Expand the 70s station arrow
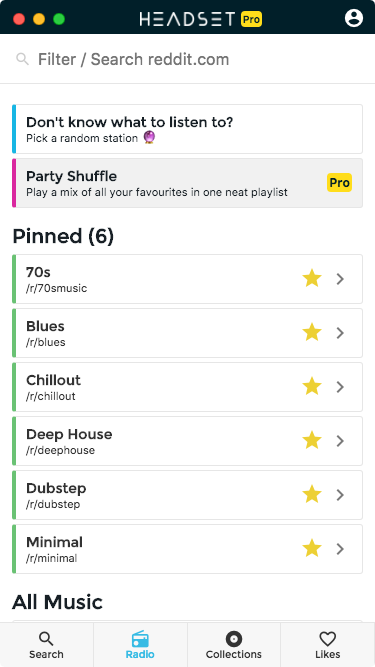The height and width of the screenshot is (667, 375). pyautogui.click(x=340, y=279)
